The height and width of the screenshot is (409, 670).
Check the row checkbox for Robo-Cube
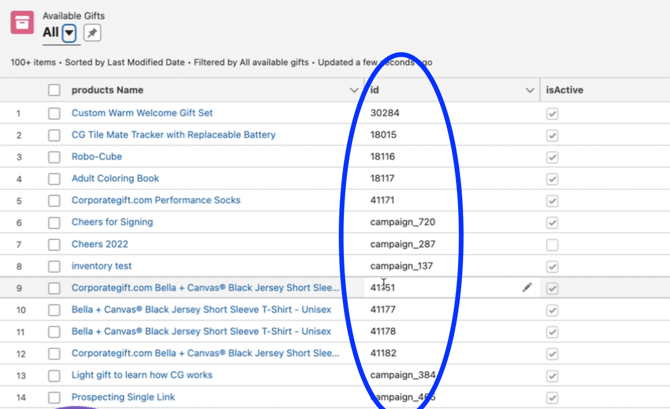click(x=54, y=157)
